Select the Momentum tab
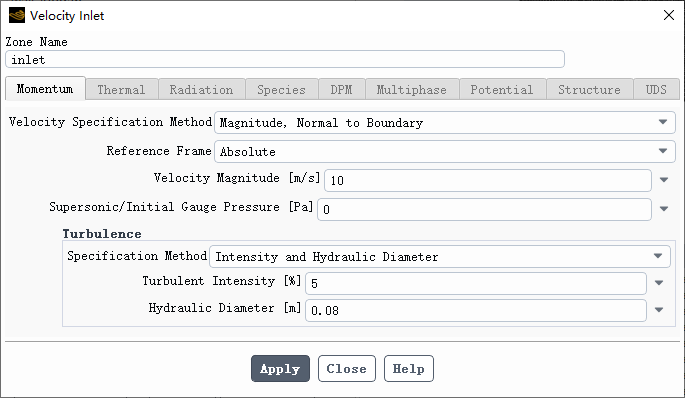This screenshot has width=685, height=398. point(45,89)
